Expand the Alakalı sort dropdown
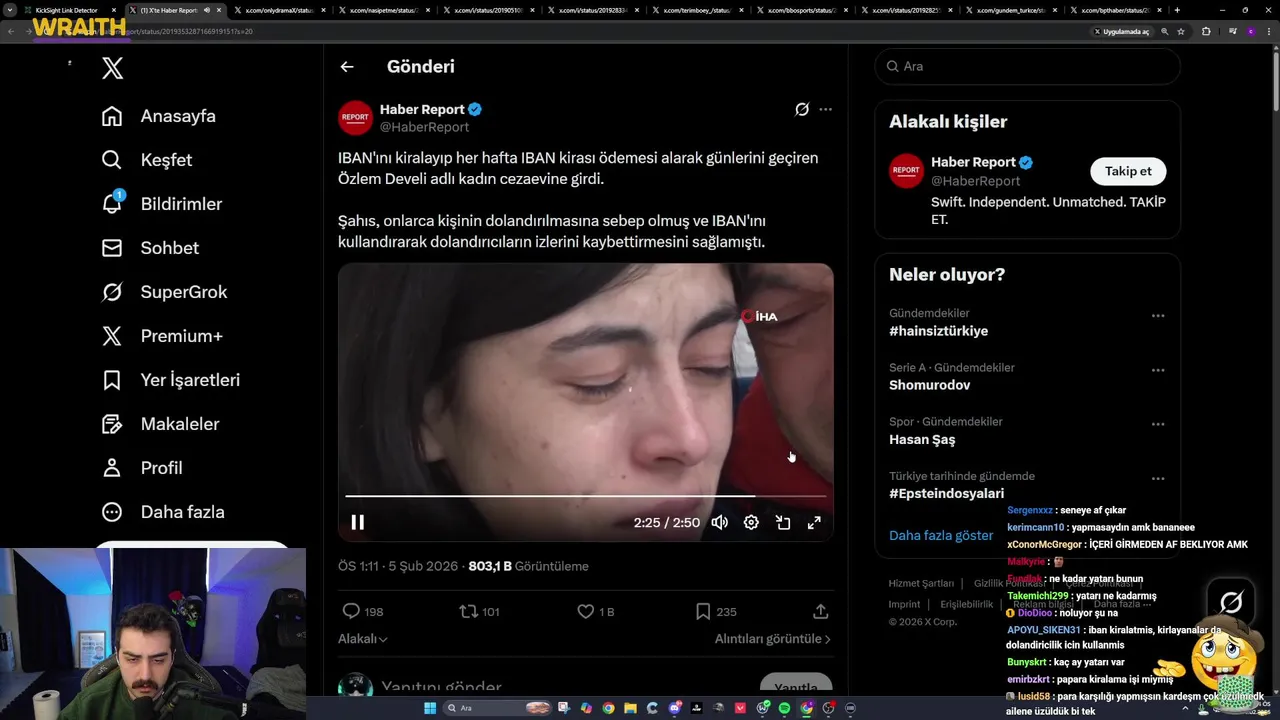The height and width of the screenshot is (720, 1280). coord(363,638)
